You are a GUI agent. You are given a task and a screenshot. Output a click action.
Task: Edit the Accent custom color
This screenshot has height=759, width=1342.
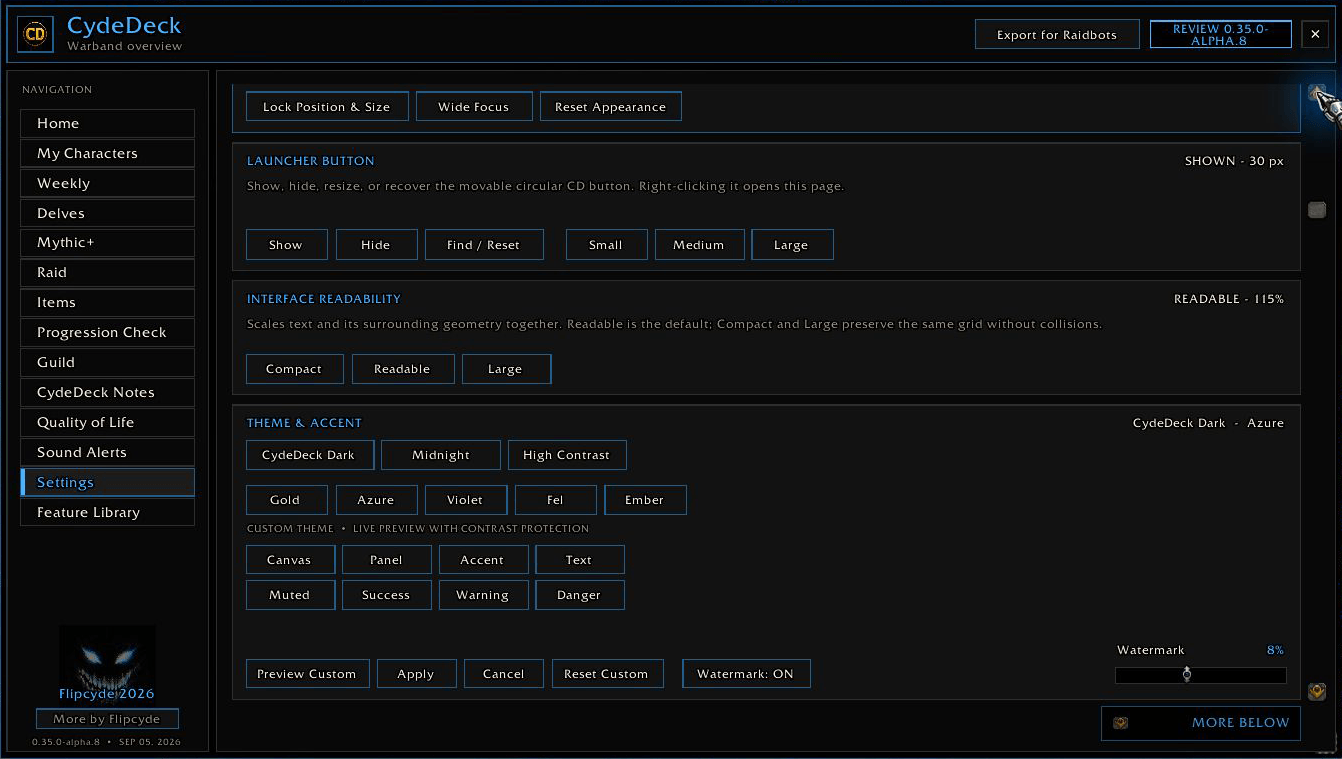[483, 560]
